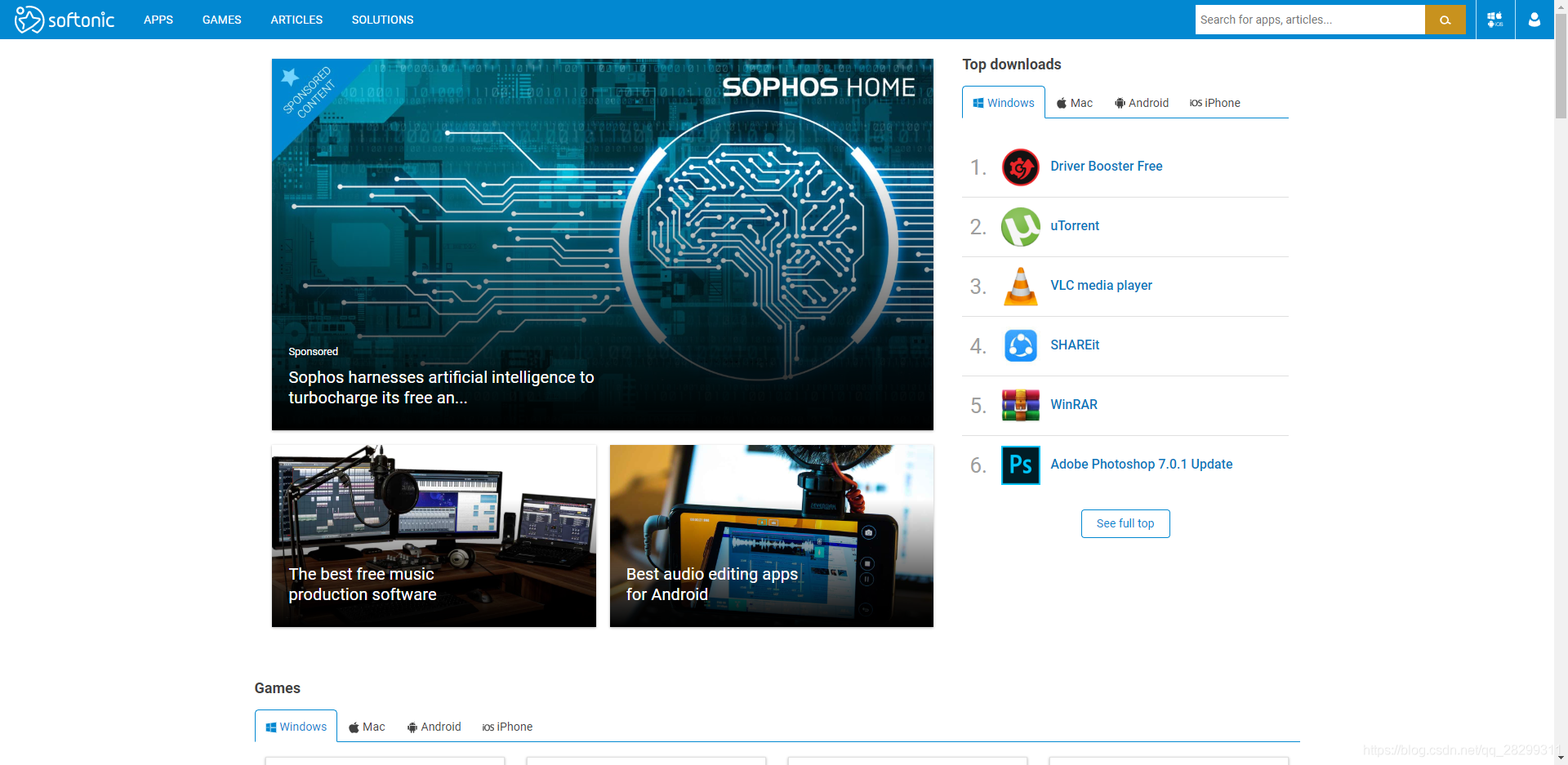1568x765 pixels.
Task: Open the VLC media player link
Action: (1101, 286)
